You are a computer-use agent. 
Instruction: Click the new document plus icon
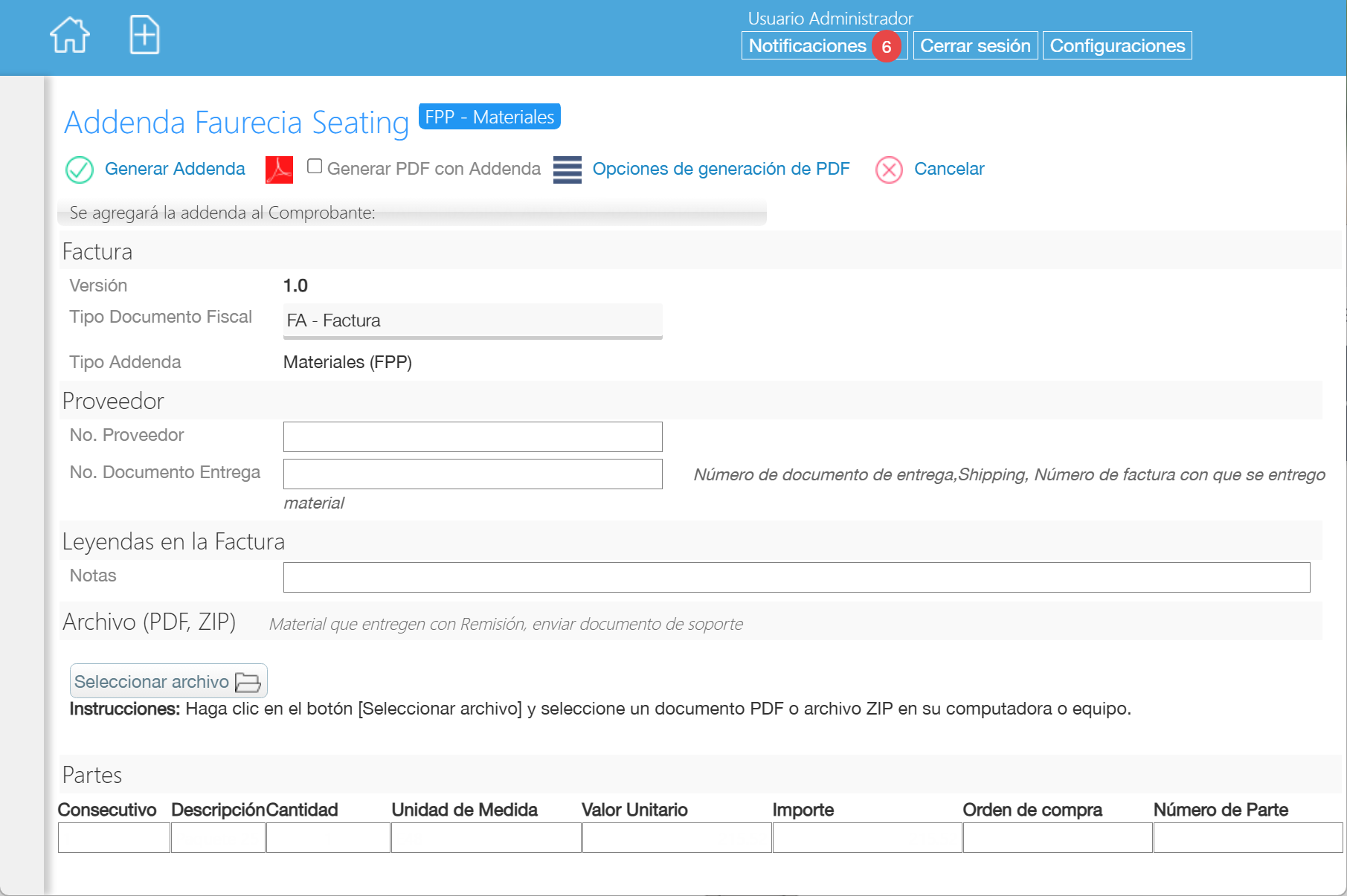point(144,35)
